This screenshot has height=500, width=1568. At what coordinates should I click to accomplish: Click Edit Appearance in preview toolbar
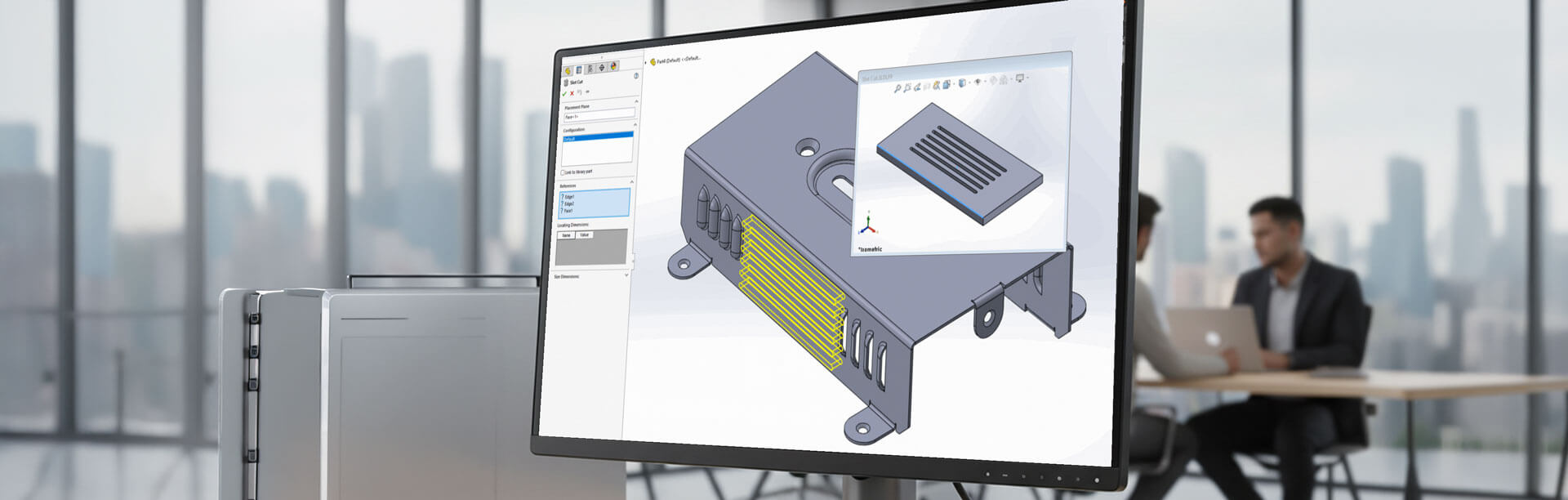click(x=993, y=80)
